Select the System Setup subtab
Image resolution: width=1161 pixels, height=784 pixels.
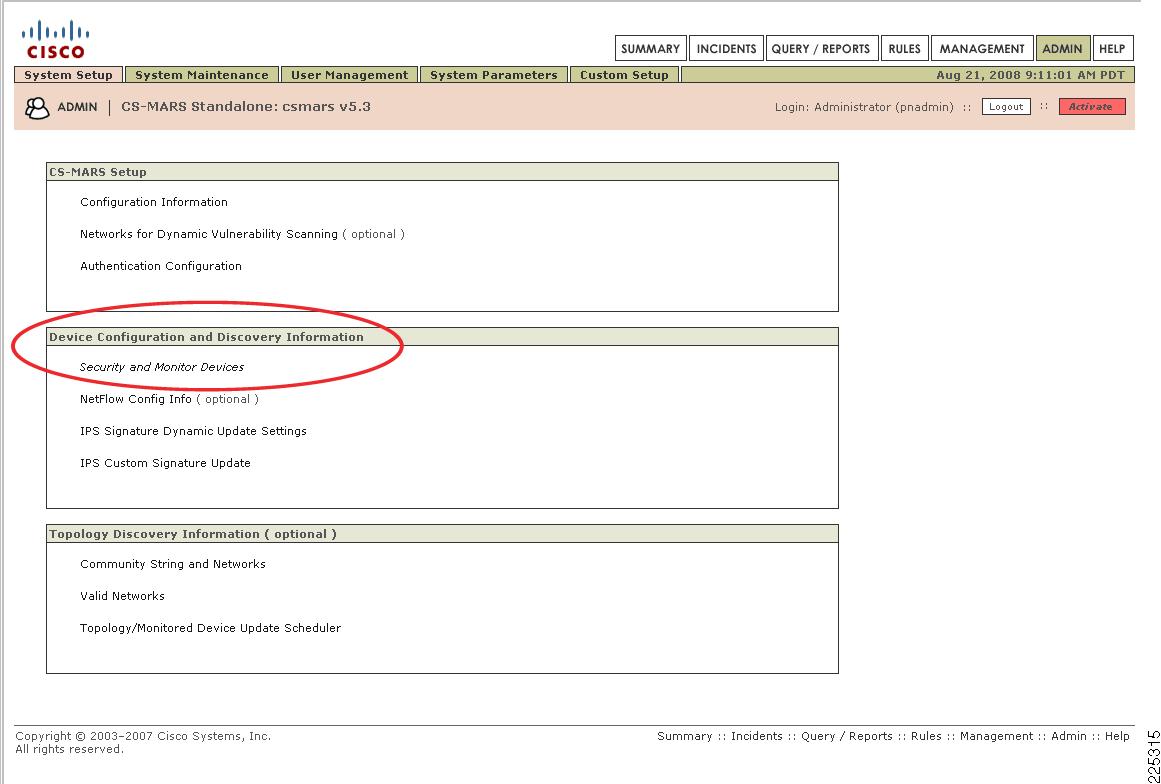coord(68,75)
